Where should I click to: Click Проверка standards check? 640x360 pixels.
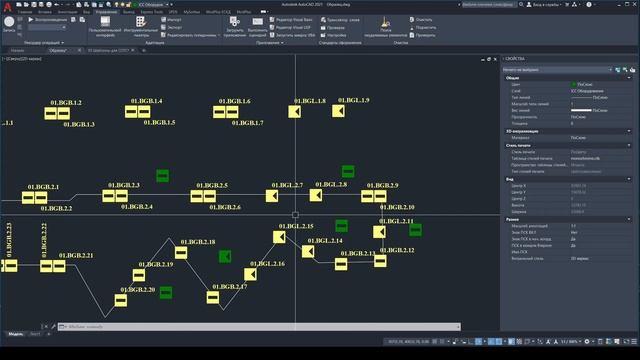pos(333,28)
